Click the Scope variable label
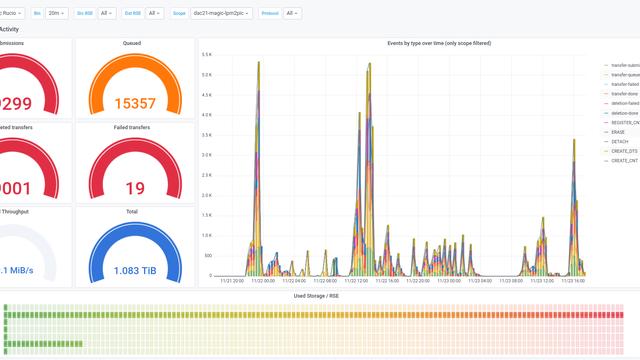This screenshot has width=640, height=360. 179,13
